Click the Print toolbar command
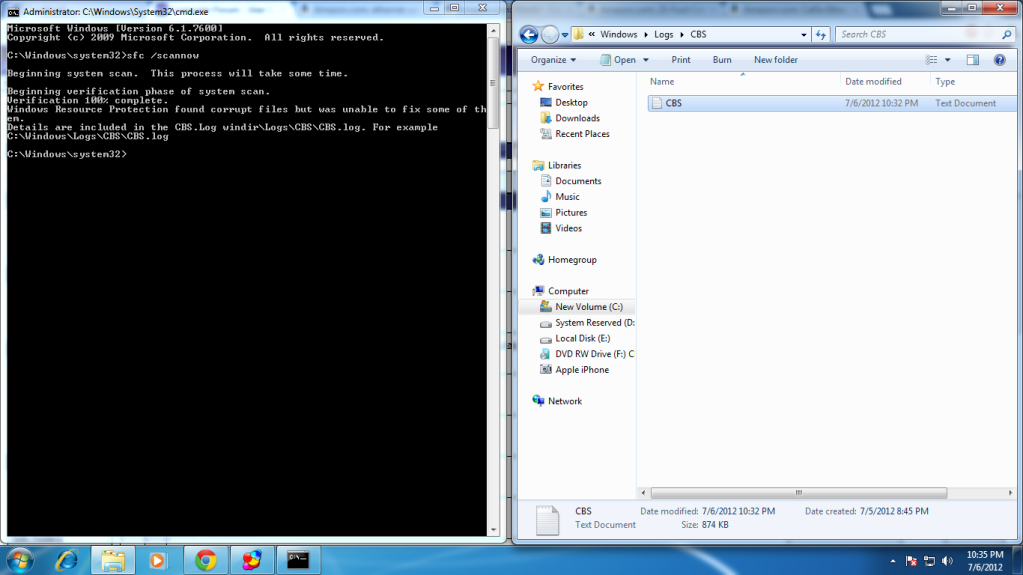Viewport: 1023px width, 575px height. coord(680,60)
